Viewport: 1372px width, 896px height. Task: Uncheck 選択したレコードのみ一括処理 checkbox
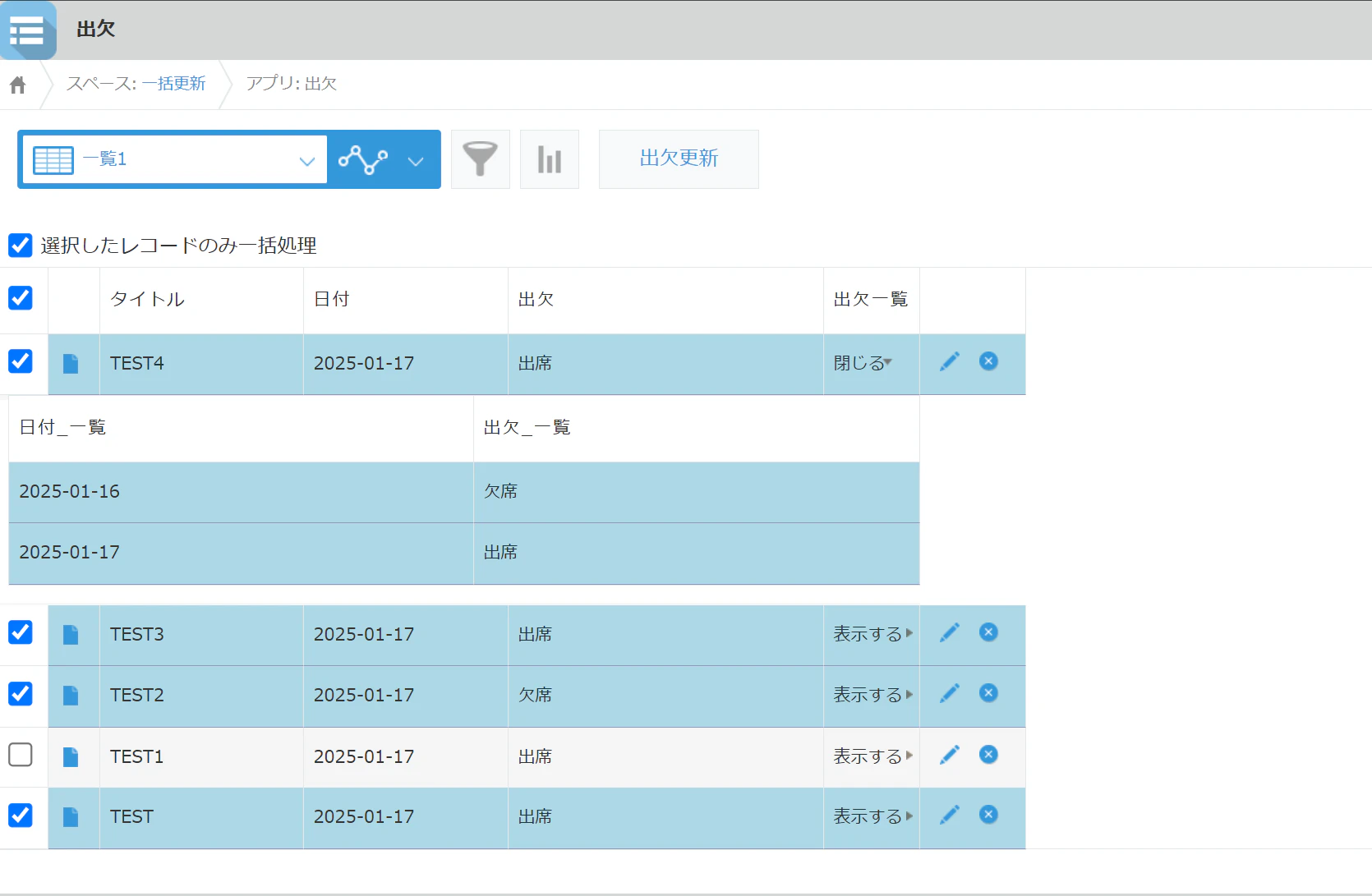pos(21,246)
